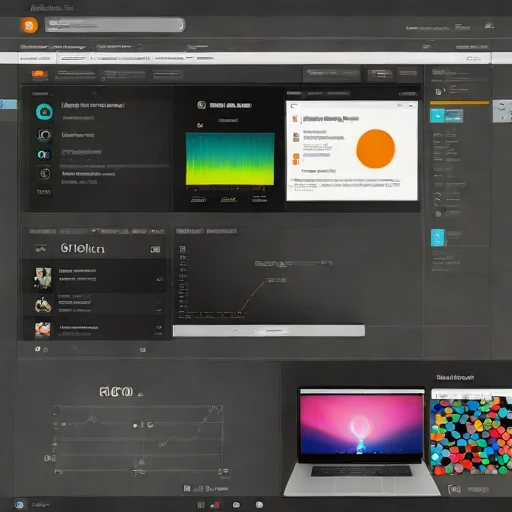The image size is (512, 512).
Task: Open the orange toolbar icon below tab bar
Action: (39, 74)
